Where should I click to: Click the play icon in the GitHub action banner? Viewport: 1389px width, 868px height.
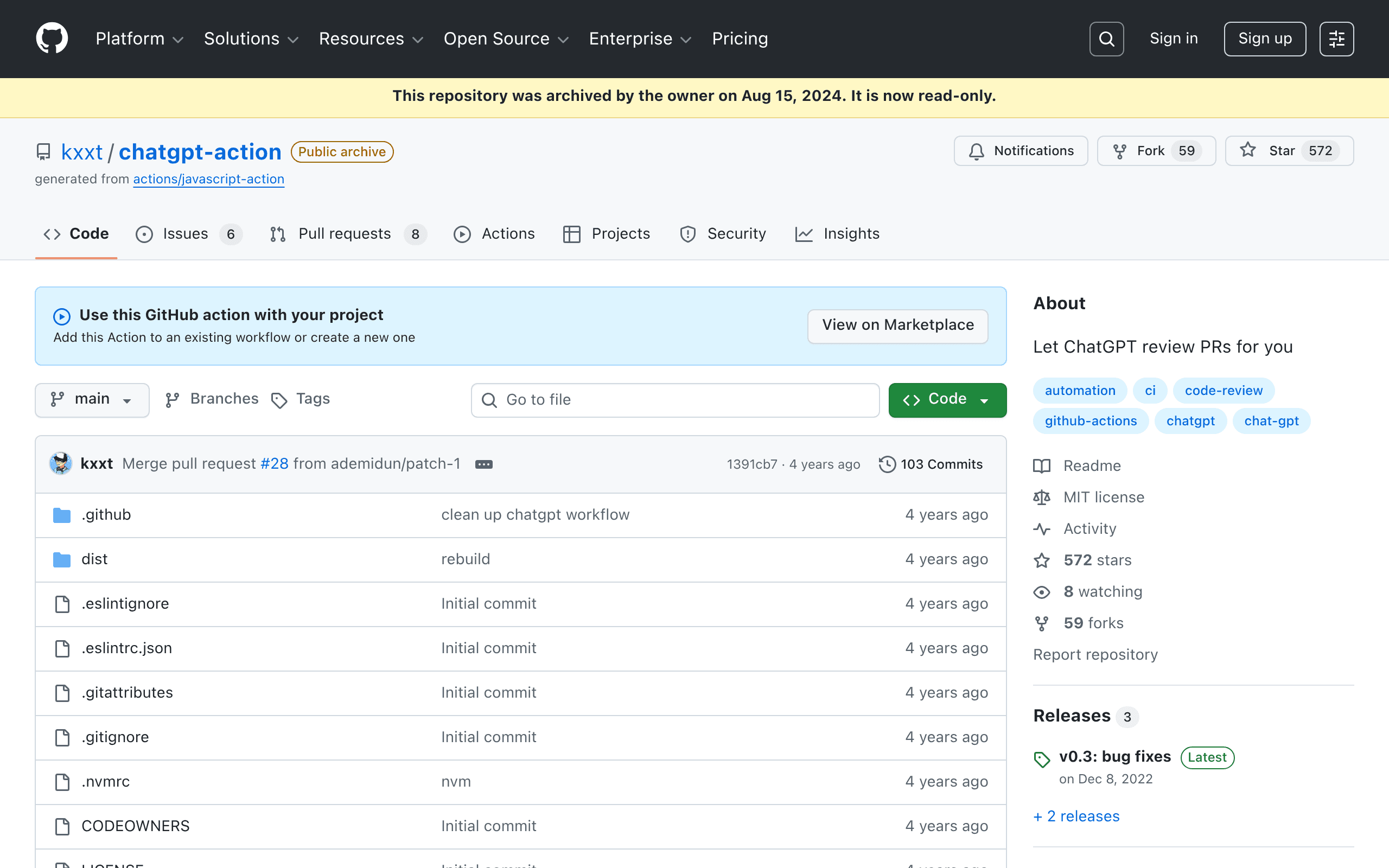tap(62, 316)
